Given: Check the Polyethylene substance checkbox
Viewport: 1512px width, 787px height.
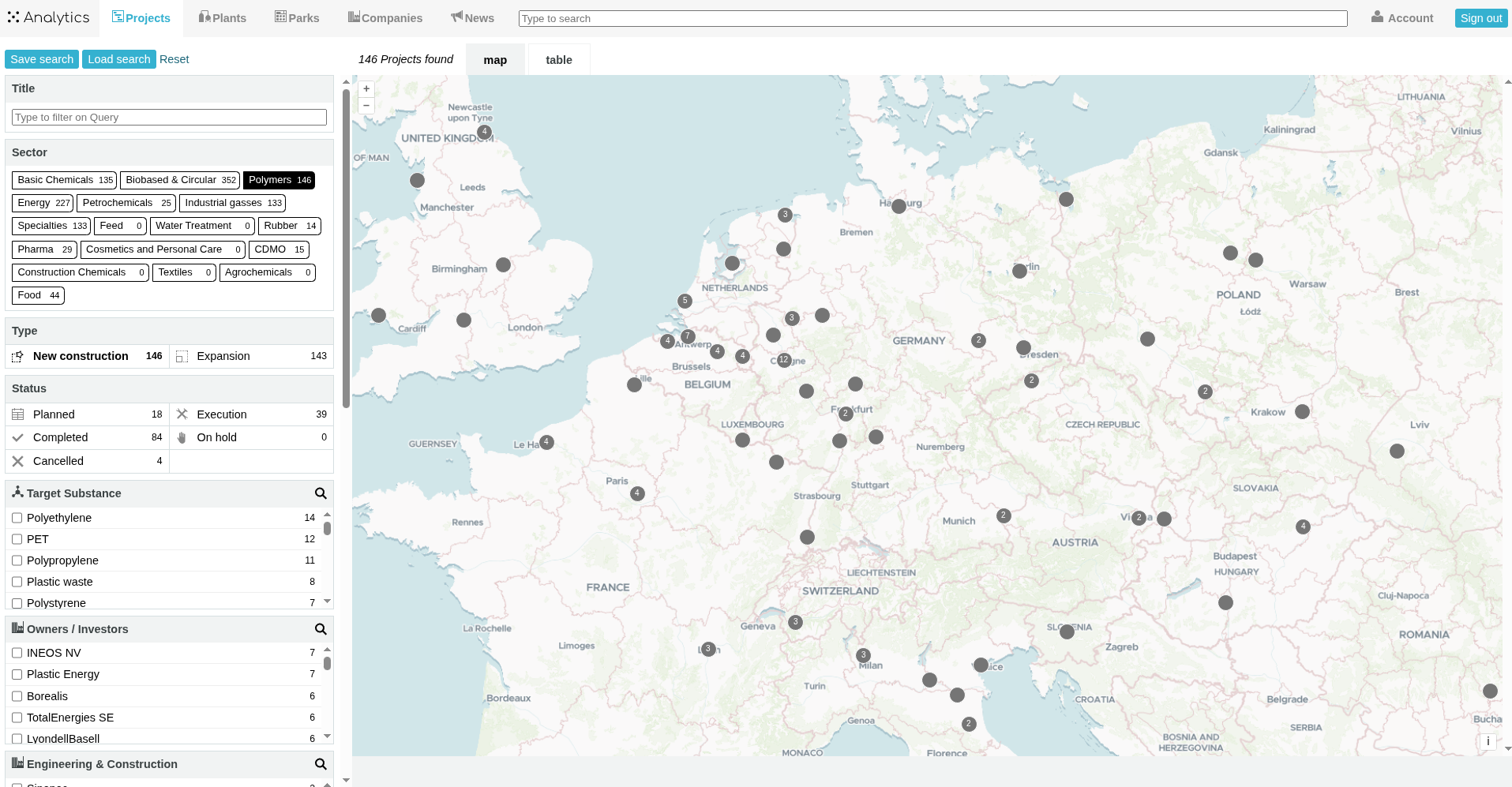Looking at the screenshot, I should tap(17, 518).
